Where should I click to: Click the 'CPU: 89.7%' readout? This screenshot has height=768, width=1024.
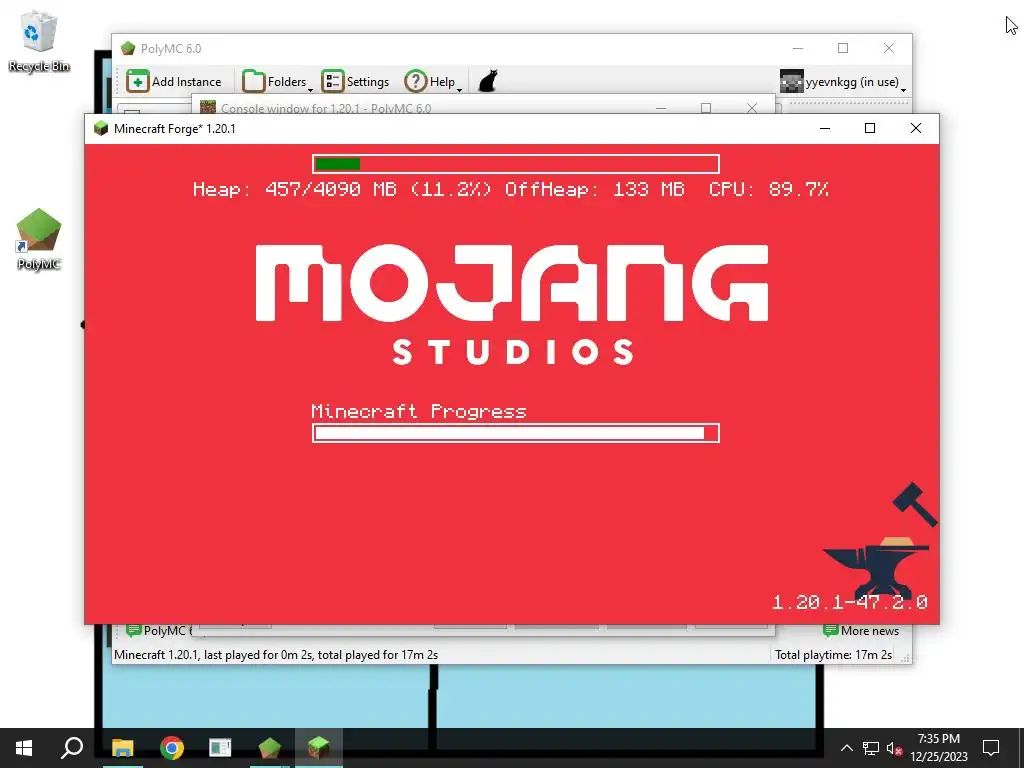click(x=769, y=189)
